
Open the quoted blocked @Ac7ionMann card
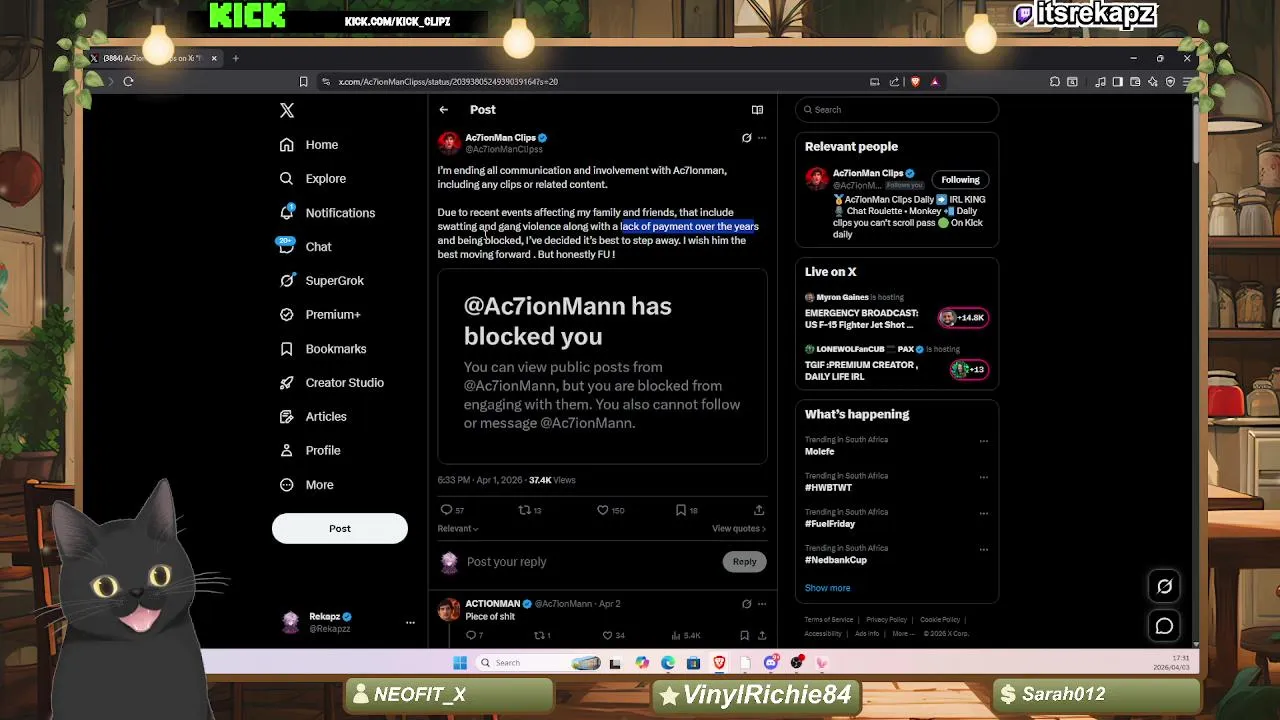(x=602, y=365)
